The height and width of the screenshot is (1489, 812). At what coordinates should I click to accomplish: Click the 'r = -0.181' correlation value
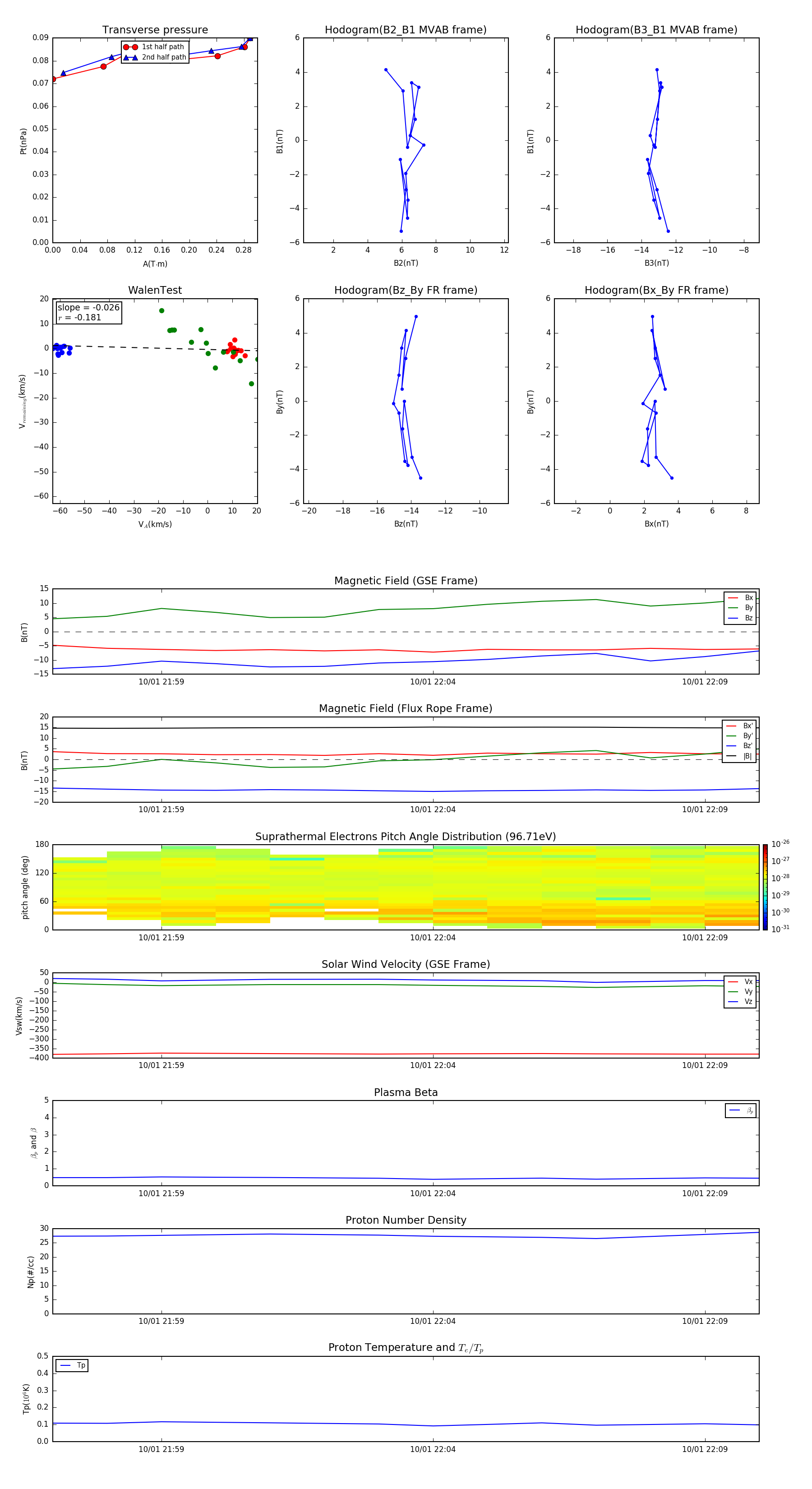80,317
